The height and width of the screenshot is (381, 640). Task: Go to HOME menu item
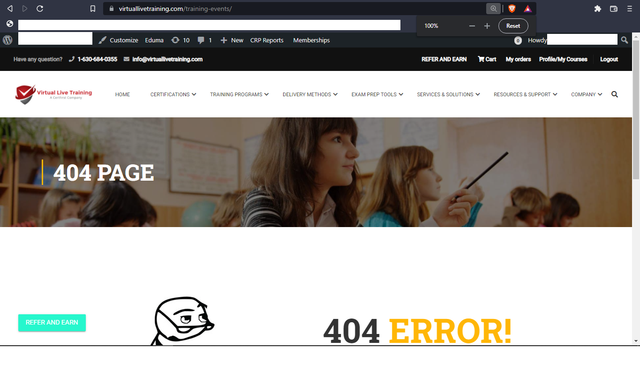(x=122, y=94)
